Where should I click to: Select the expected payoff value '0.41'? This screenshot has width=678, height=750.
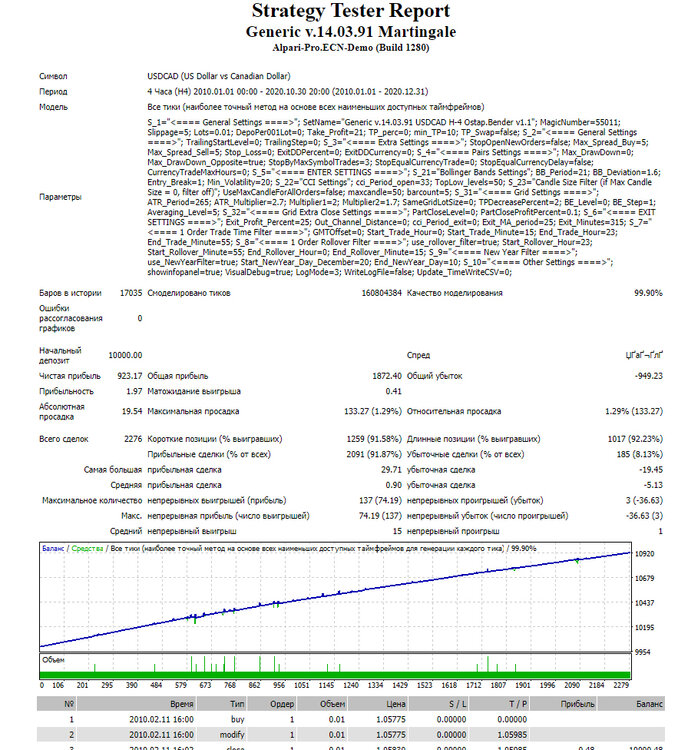pyautogui.click(x=393, y=391)
